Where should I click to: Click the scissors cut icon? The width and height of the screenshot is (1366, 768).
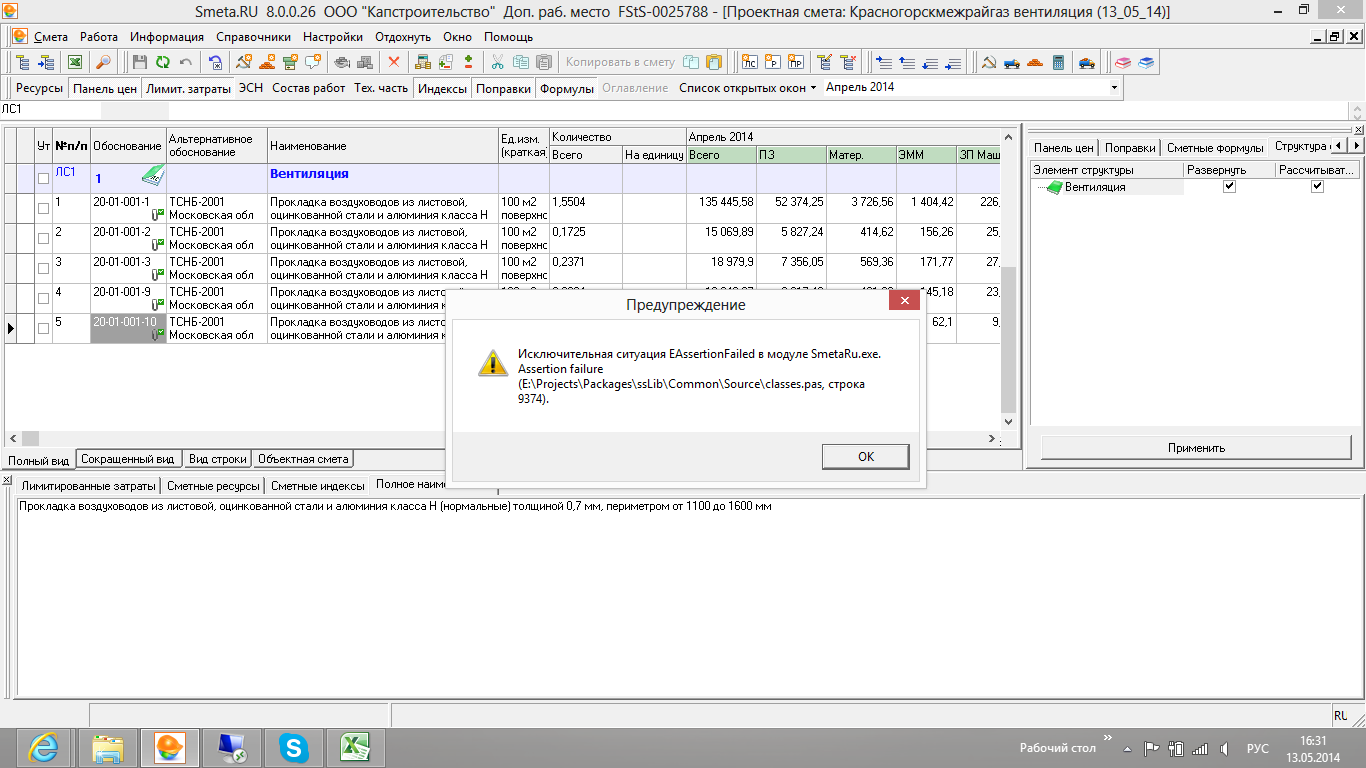(497, 62)
